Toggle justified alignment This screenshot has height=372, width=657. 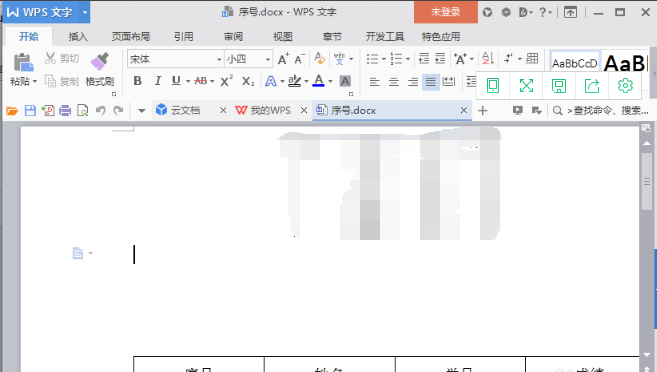click(431, 82)
